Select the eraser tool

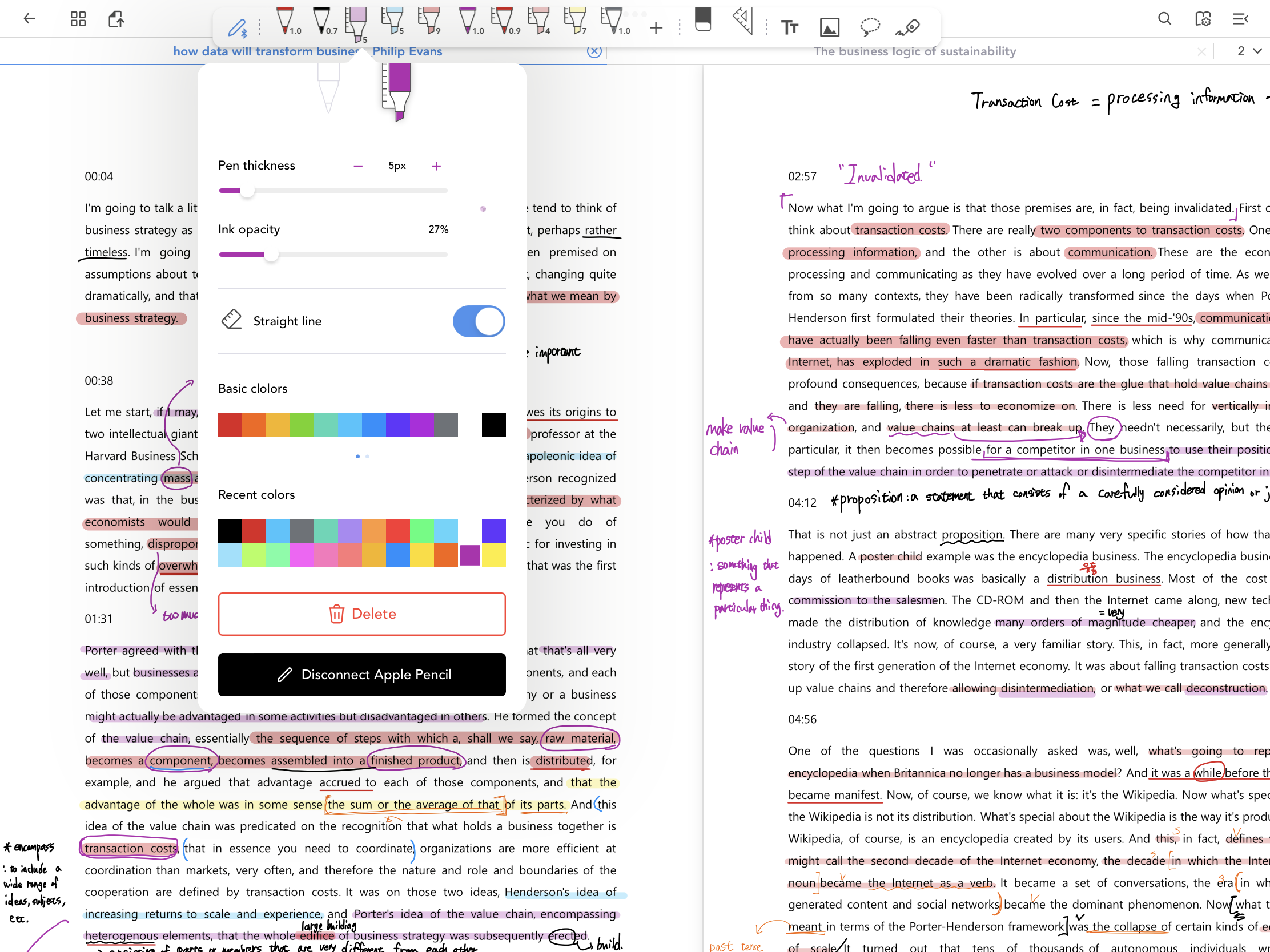pos(702,21)
